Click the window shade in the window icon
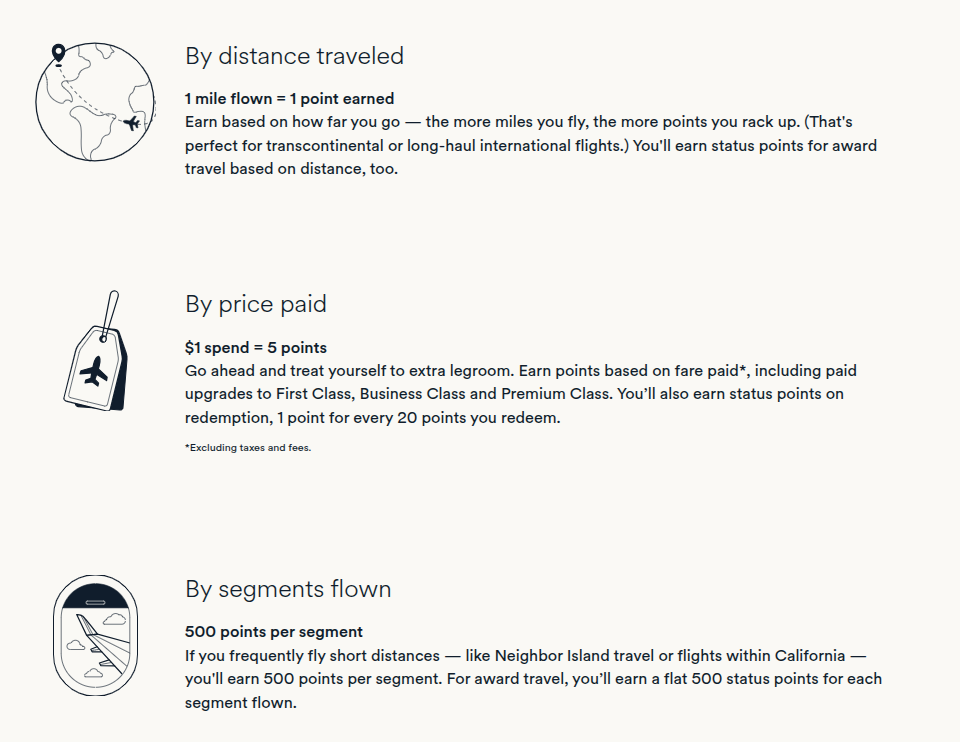 pos(93,598)
